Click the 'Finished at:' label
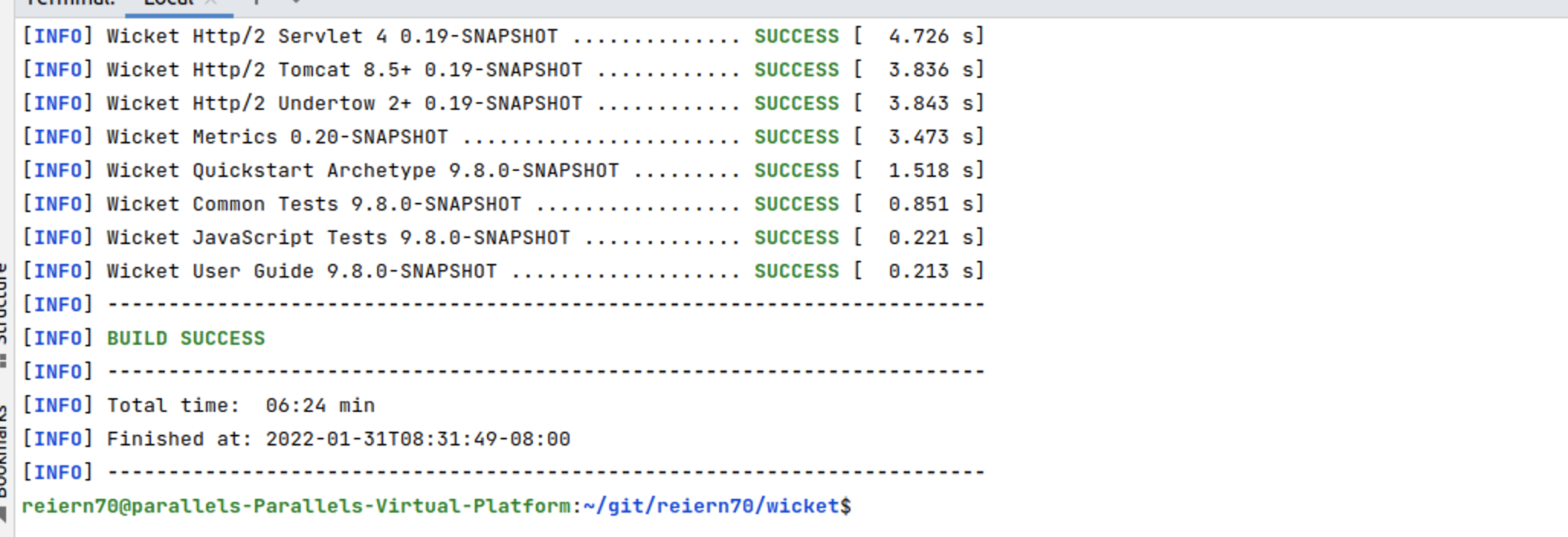 (179, 439)
